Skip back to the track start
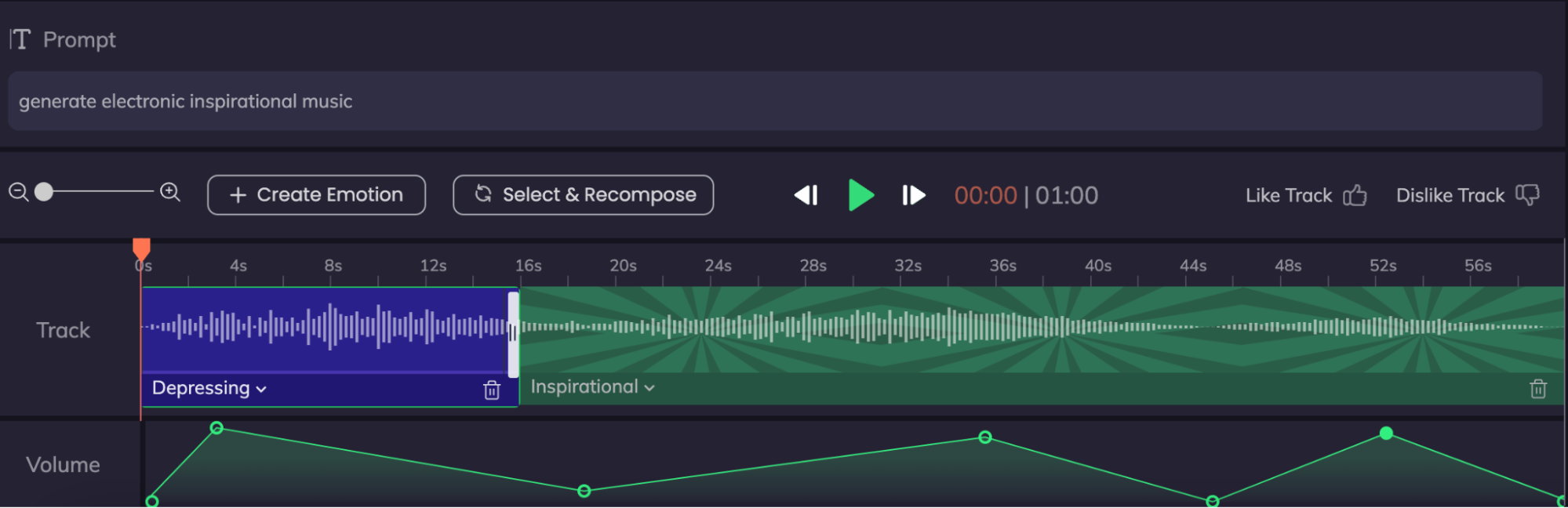The width and height of the screenshot is (1568, 508). click(806, 195)
